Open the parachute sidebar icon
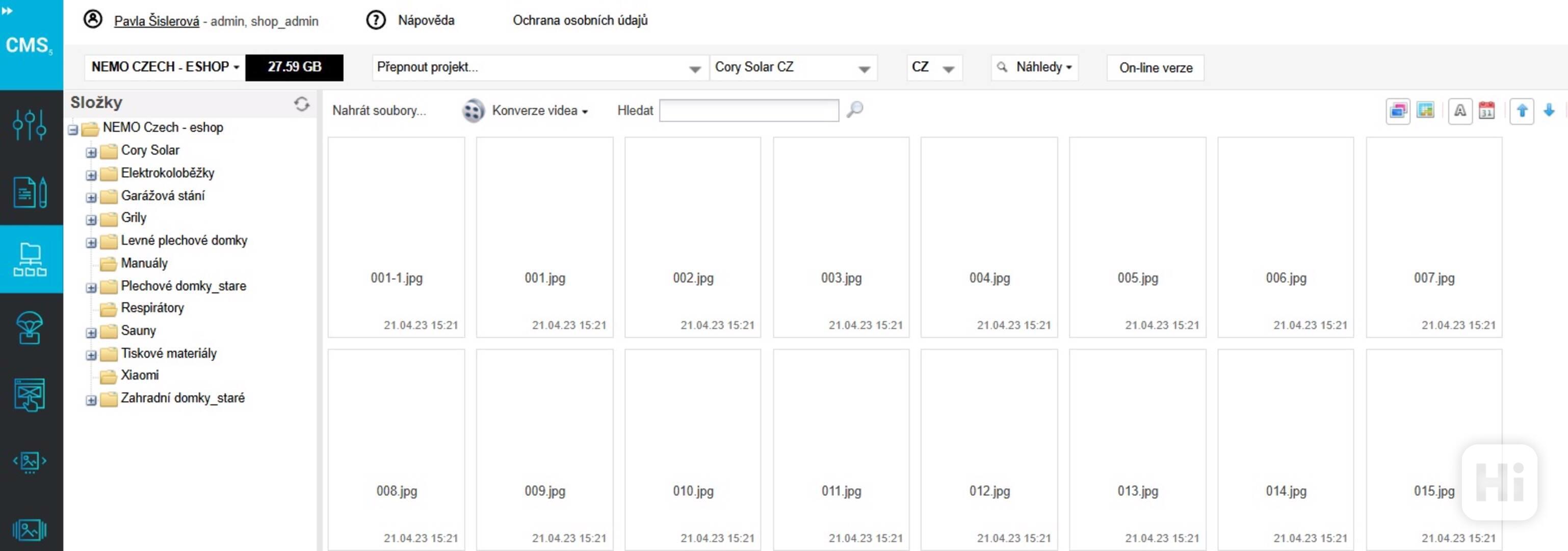 (x=30, y=328)
